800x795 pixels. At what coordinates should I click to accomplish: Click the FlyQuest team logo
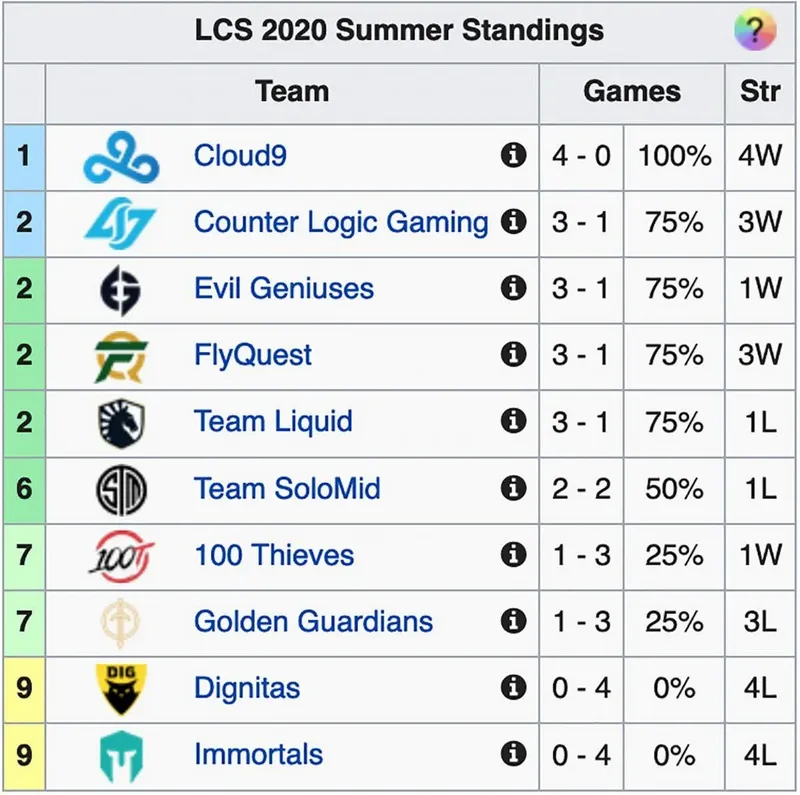[121, 356]
